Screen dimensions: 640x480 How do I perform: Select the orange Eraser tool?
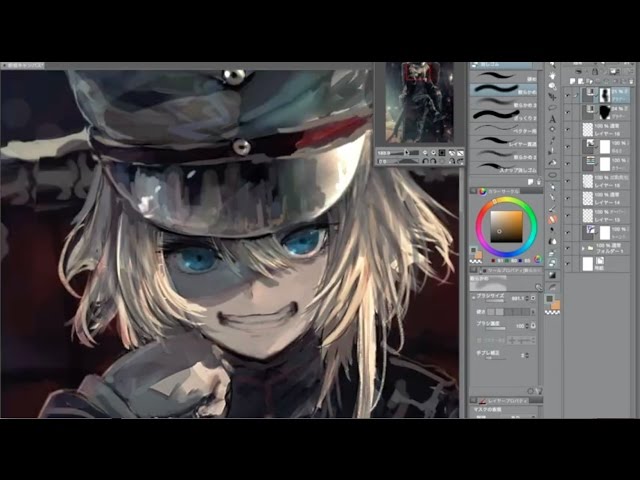552,219
